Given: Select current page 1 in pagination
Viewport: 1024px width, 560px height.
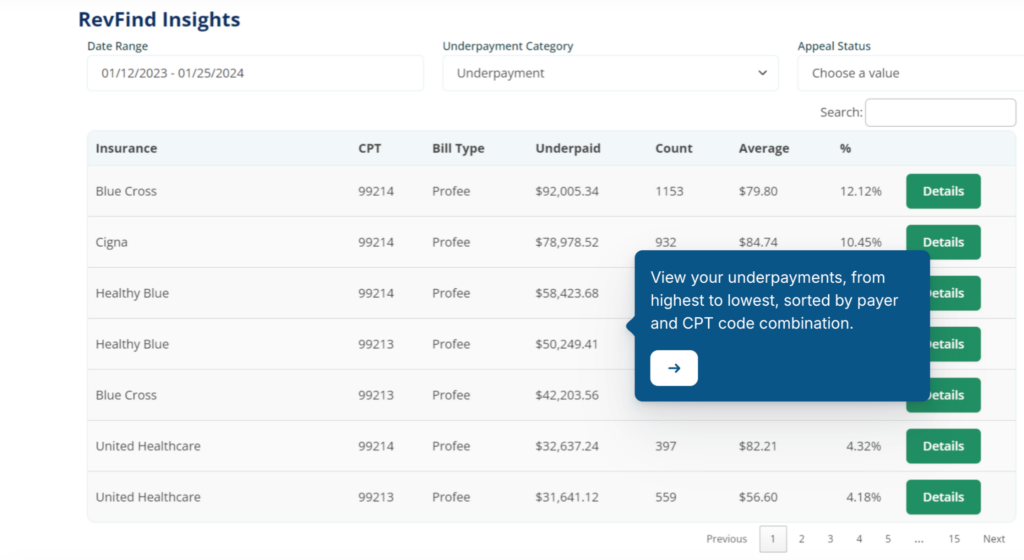Looking at the screenshot, I should [773, 539].
